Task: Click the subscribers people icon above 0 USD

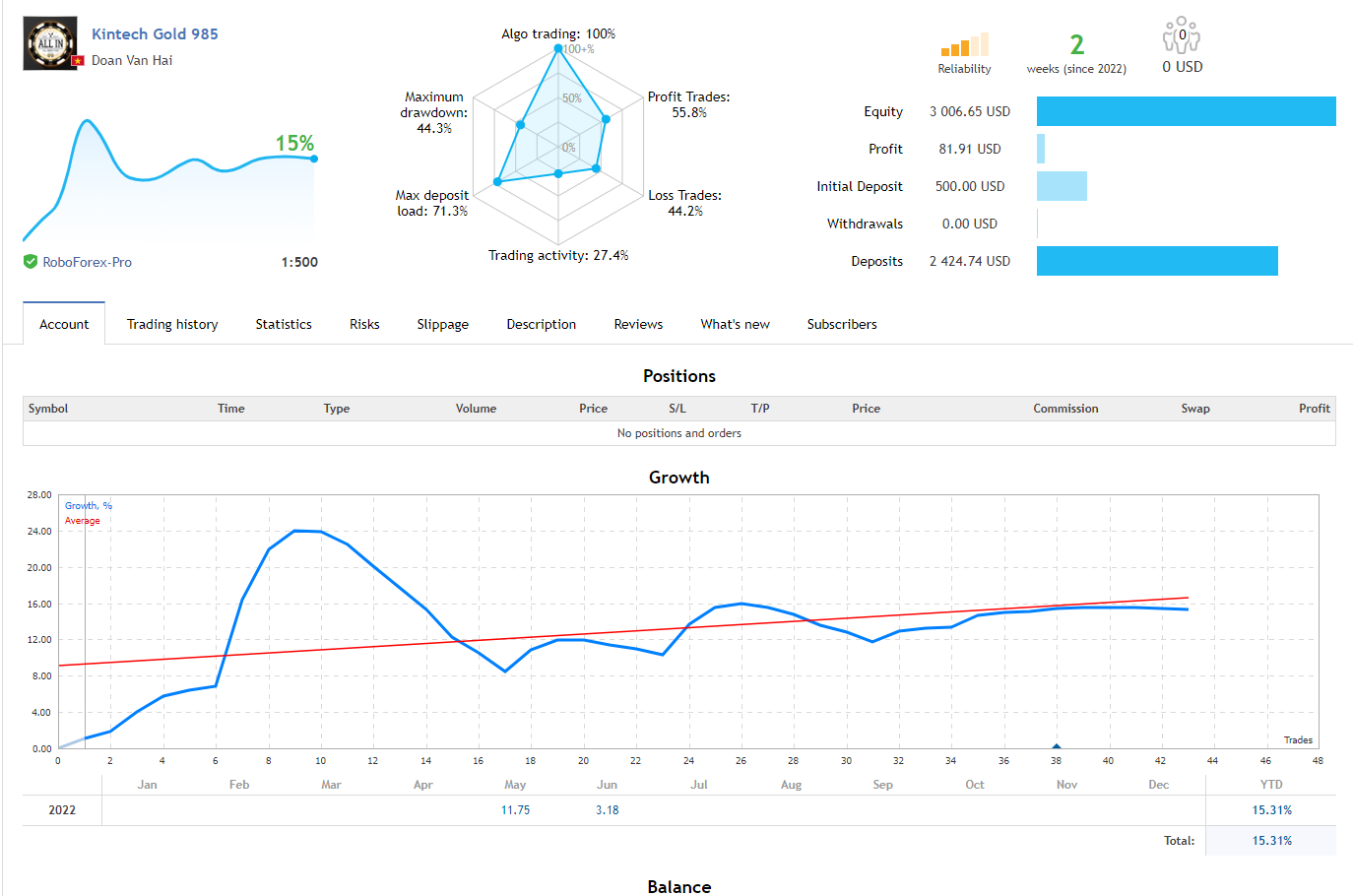Action: coord(1182,34)
